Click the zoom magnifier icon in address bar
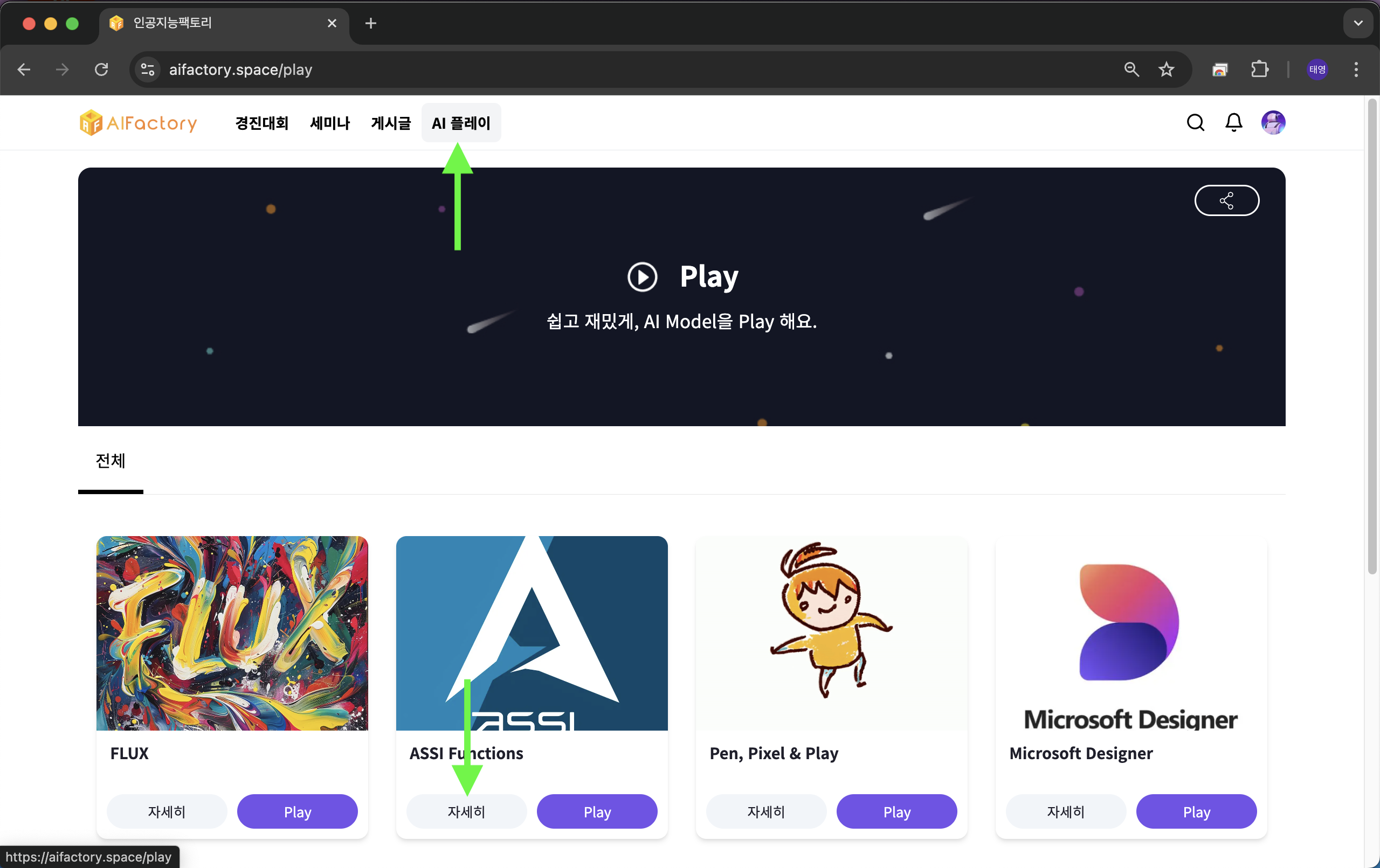The image size is (1380, 868). tap(1131, 70)
